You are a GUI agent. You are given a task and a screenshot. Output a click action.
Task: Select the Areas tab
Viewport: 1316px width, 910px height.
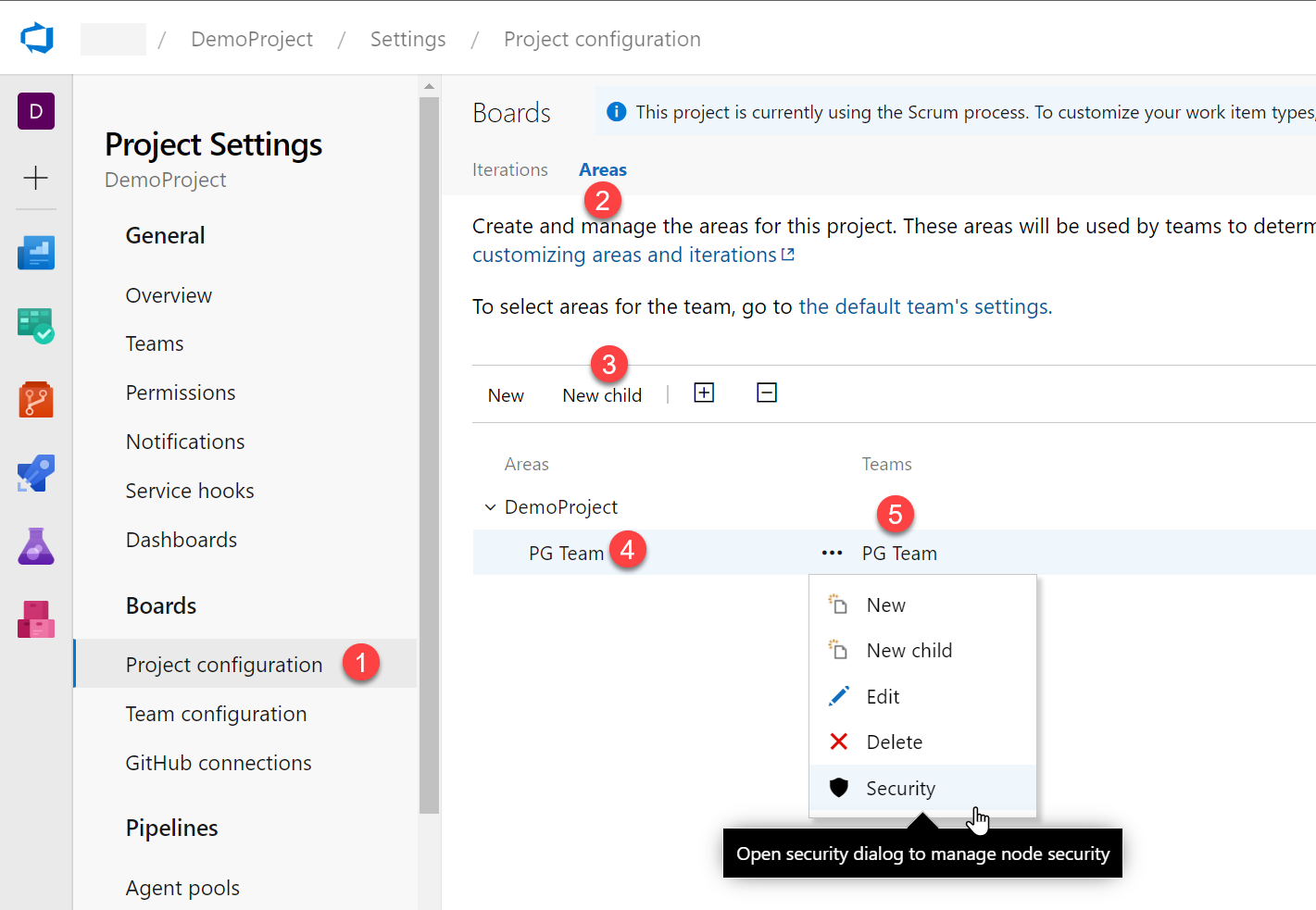603,169
